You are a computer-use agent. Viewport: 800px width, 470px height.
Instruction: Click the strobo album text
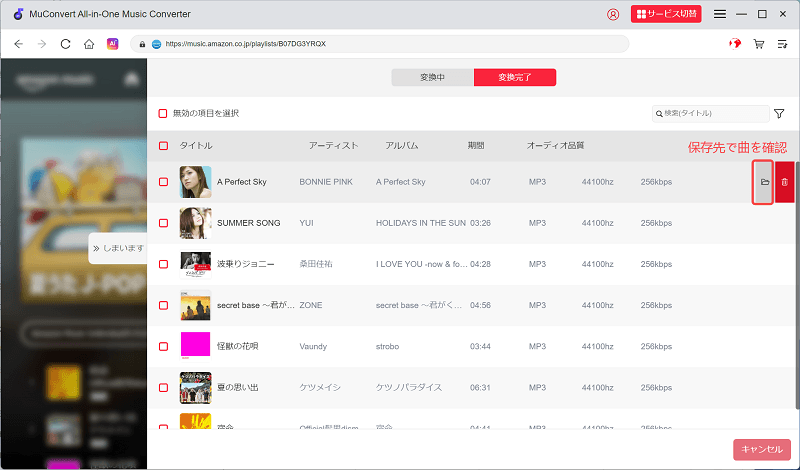[x=387, y=347]
